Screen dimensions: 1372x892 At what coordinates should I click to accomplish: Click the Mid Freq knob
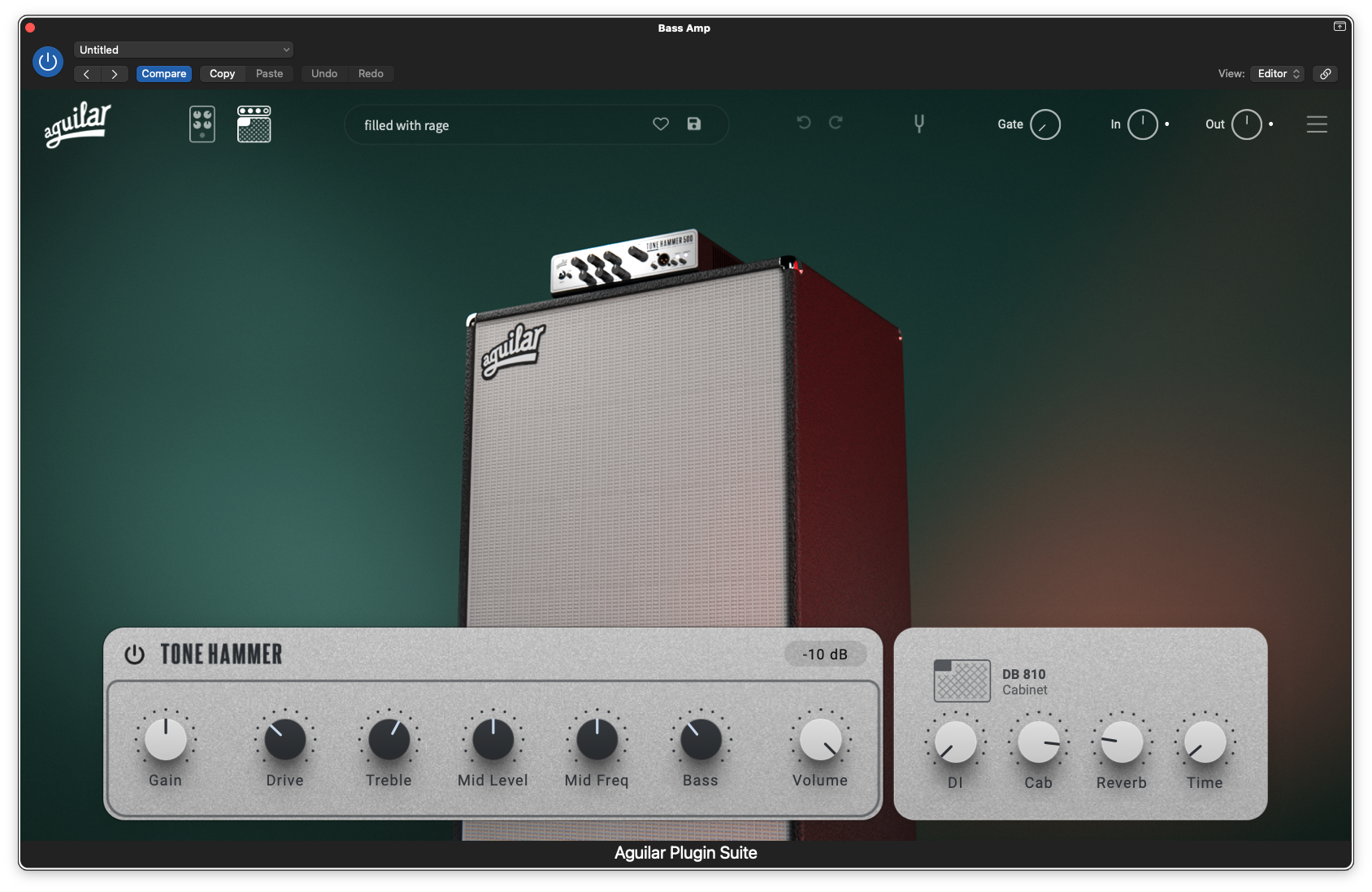597,739
